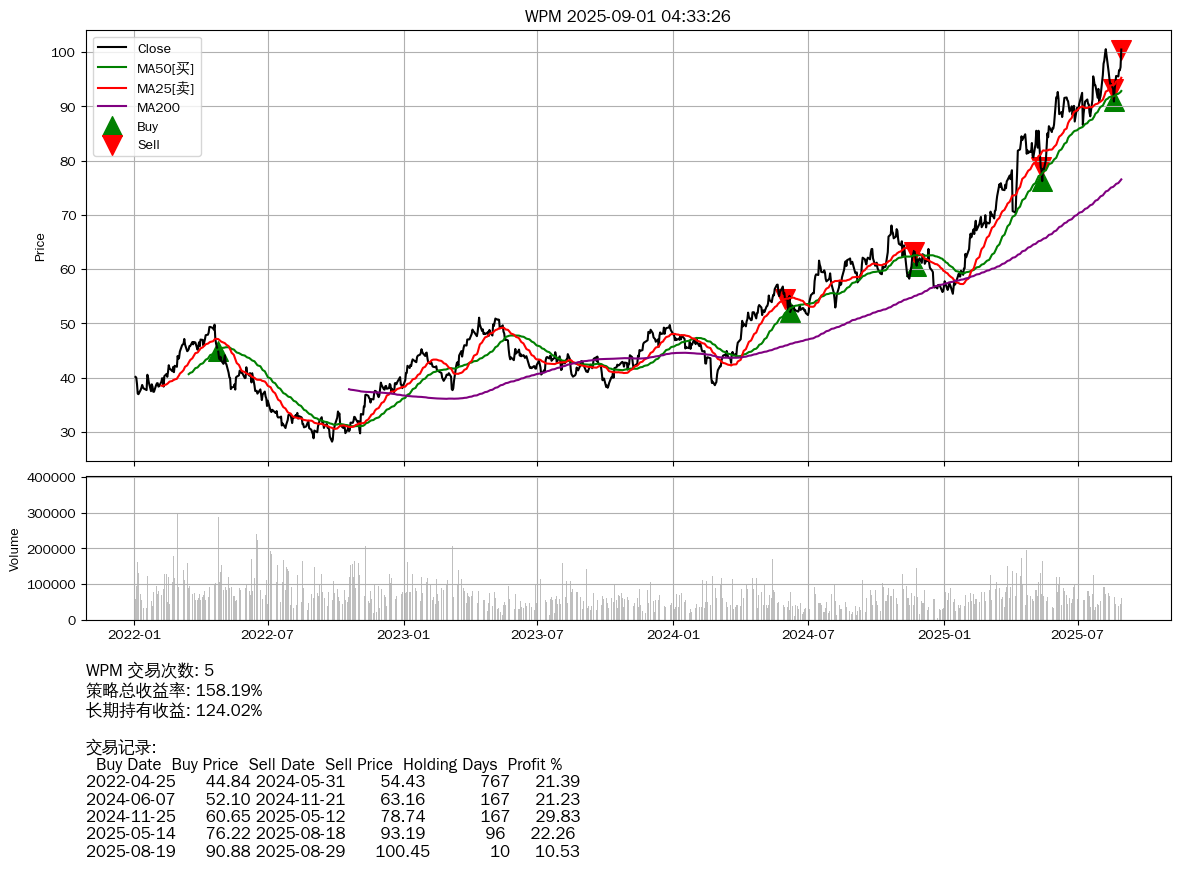The image size is (1180, 869).
Task: Click the red sell marker from May 2024
Action: click(786, 299)
